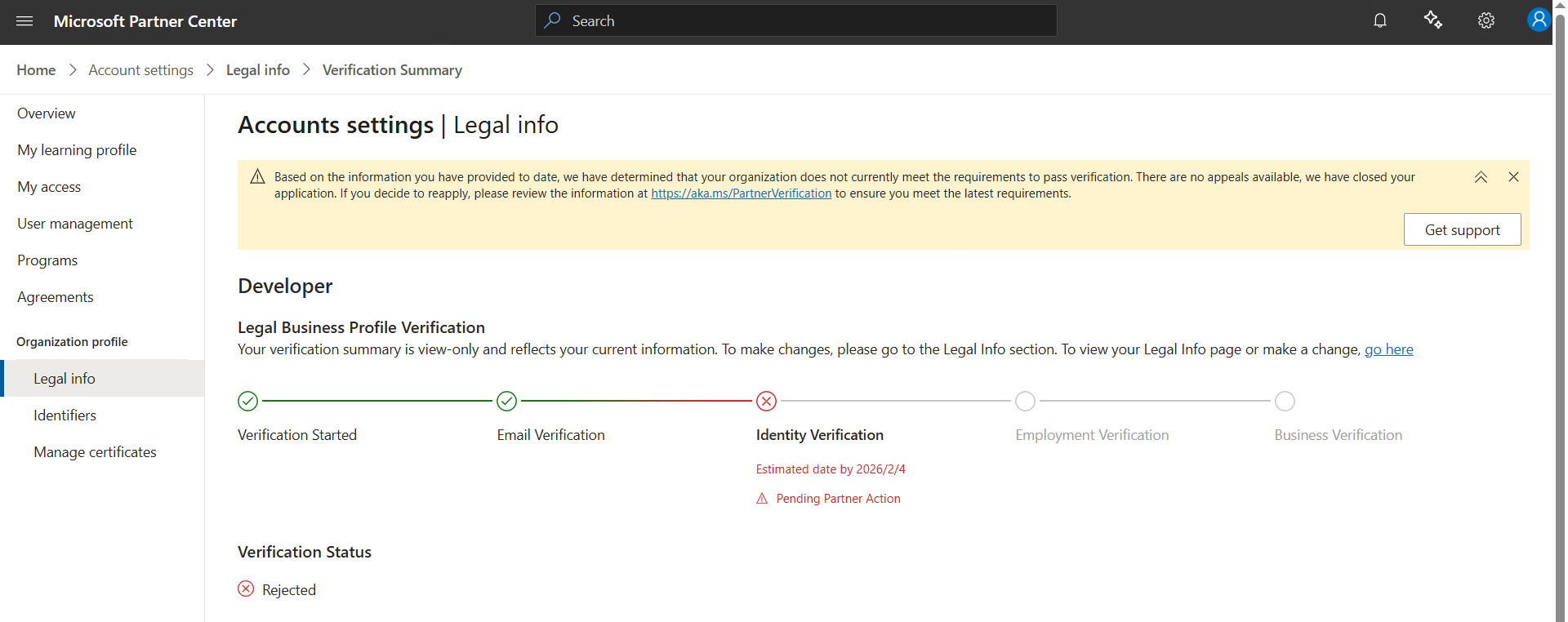Open My access in the sidebar
1568x622 pixels.
coord(102,187)
